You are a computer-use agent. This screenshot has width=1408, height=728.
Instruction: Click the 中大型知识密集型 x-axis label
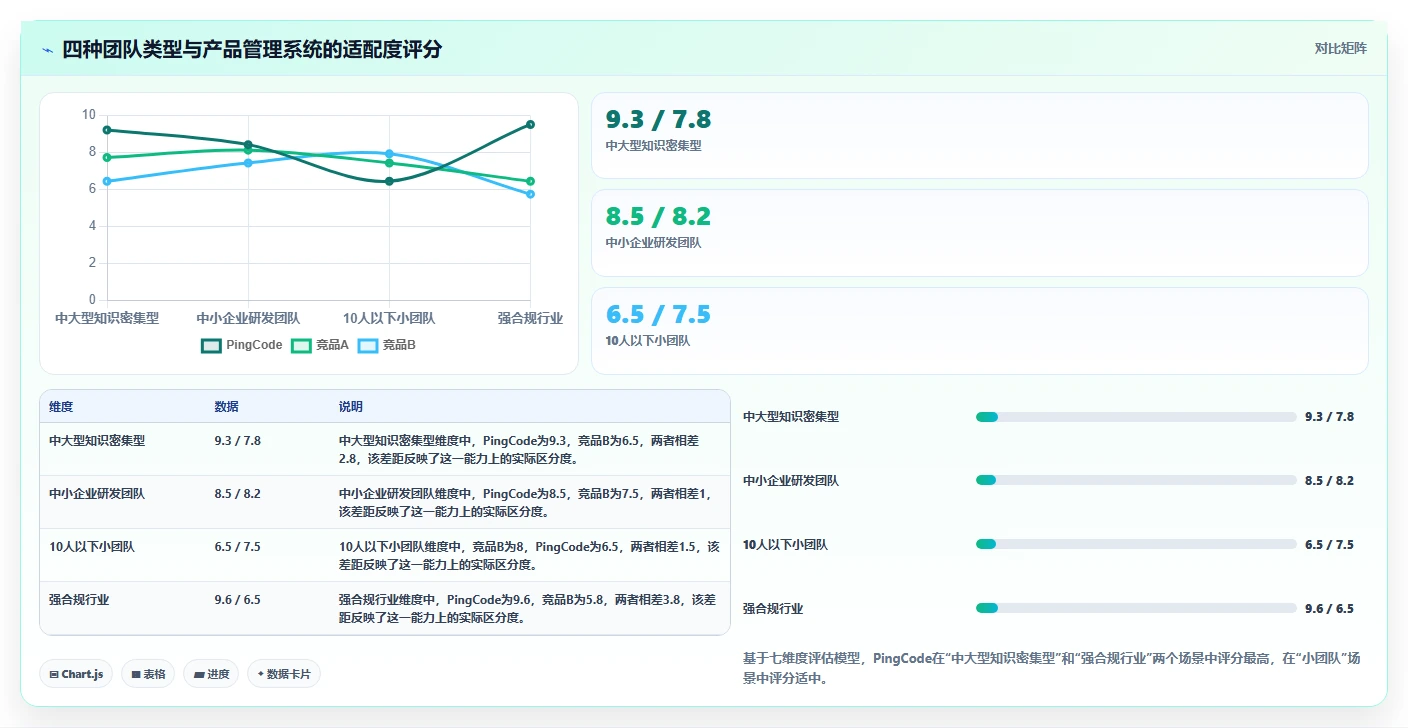pyautogui.click(x=107, y=318)
